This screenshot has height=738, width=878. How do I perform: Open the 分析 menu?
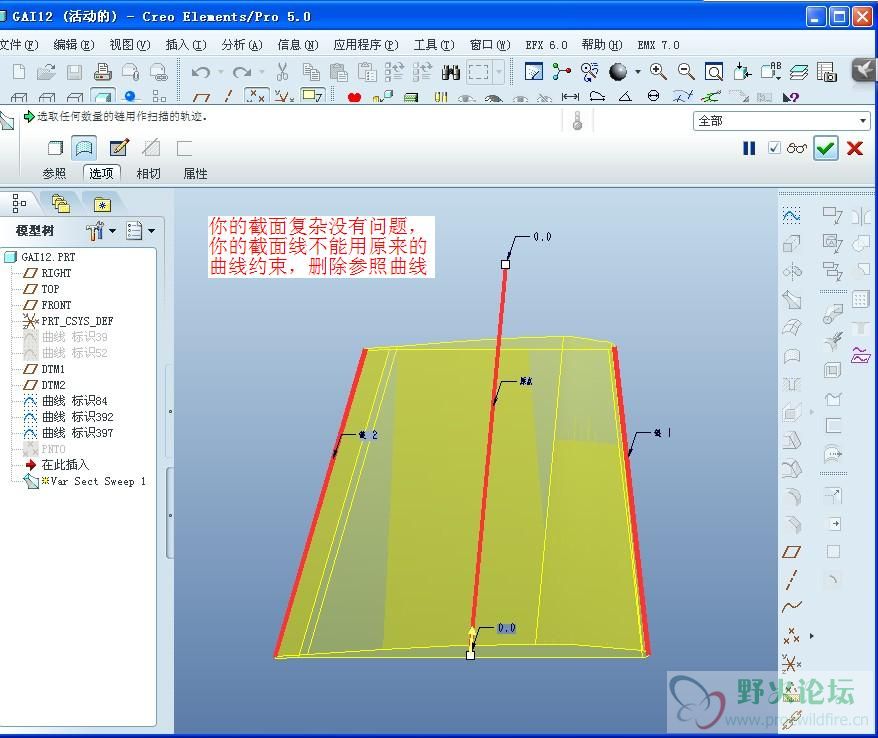pyautogui.click(x=242, y=45)
